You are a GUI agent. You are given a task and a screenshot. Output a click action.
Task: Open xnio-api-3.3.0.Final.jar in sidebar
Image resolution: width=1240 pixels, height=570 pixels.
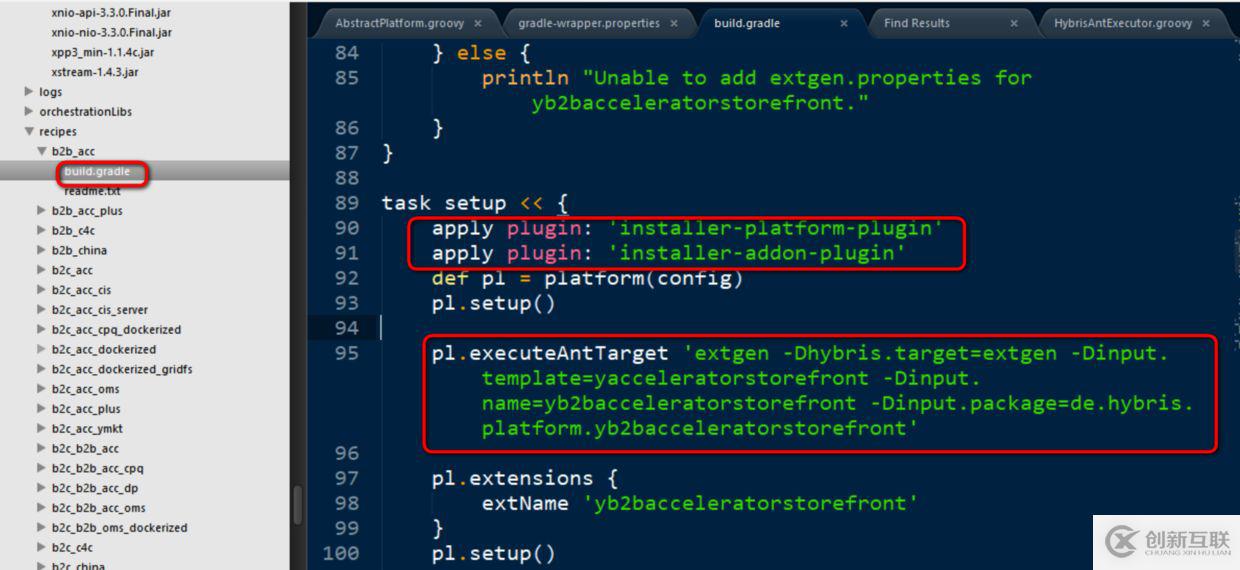[111, 13]
